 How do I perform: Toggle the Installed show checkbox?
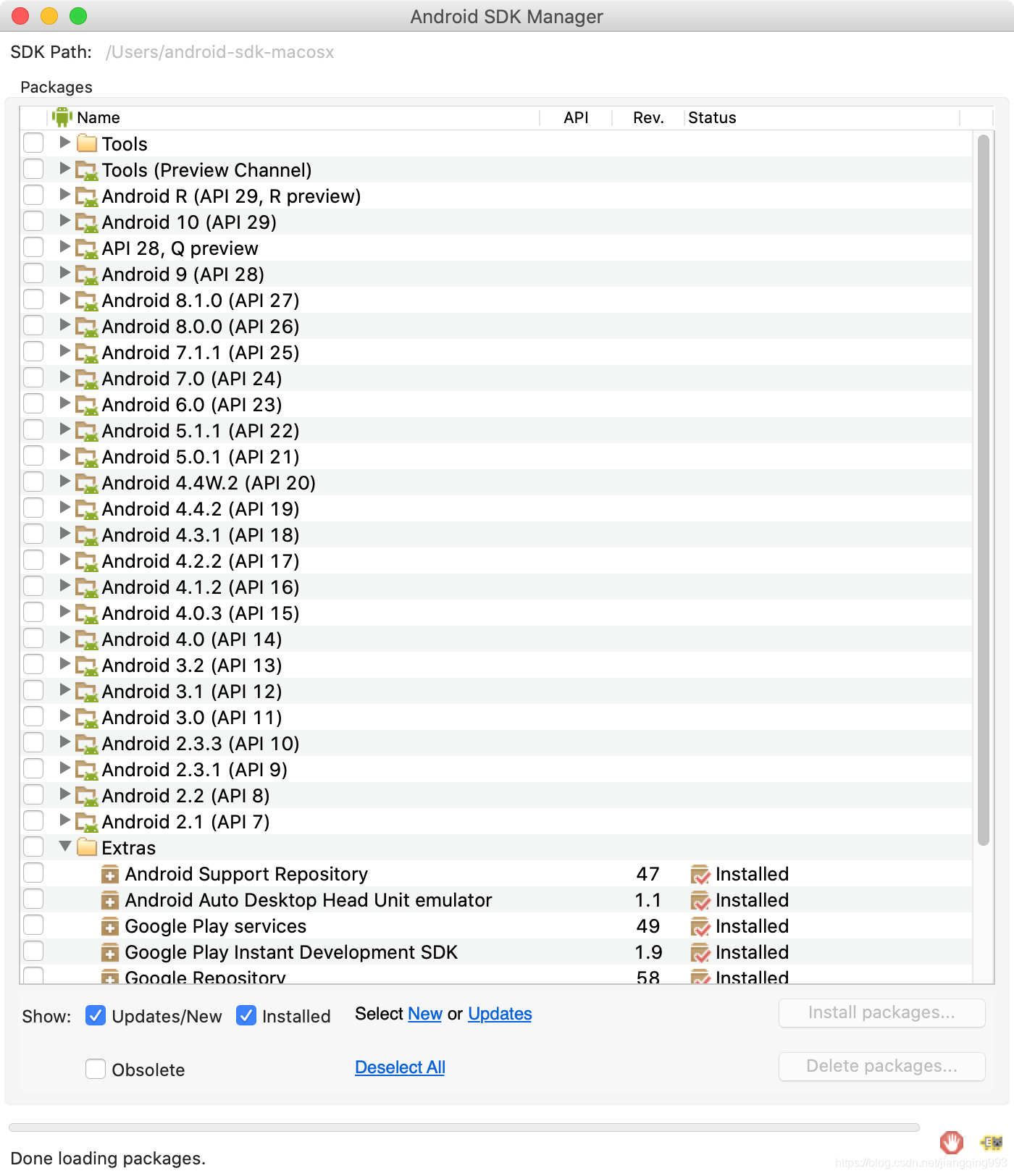pos(246,1015)
